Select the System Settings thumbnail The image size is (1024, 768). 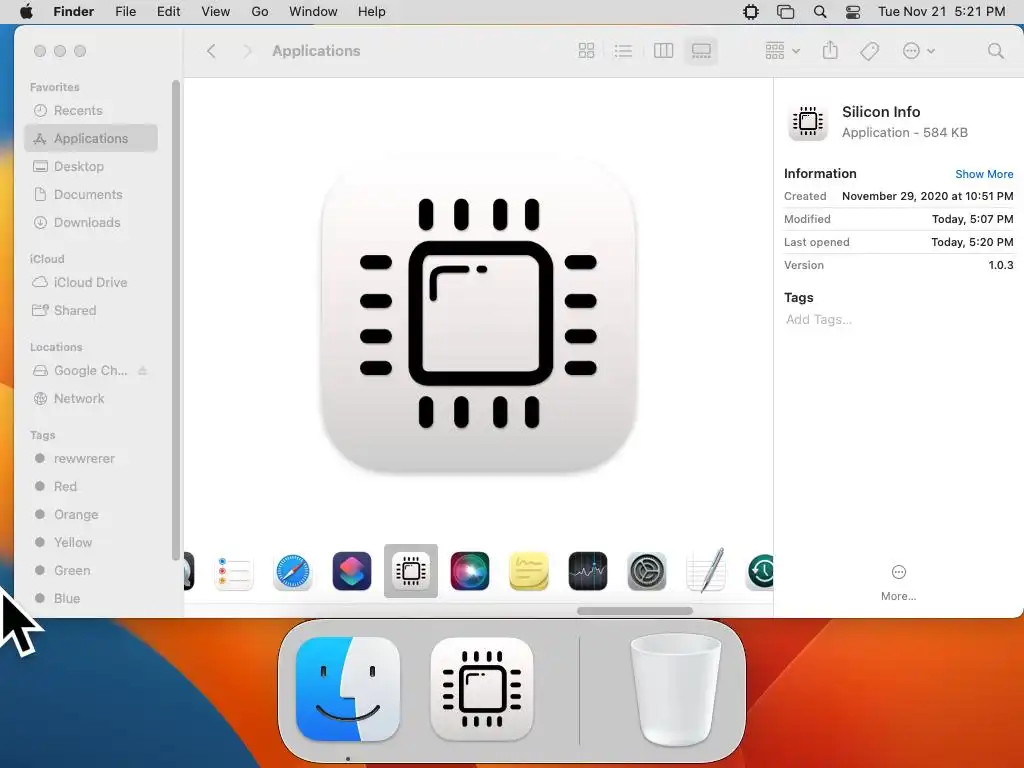pyautogui.click(x=647, y=571)
